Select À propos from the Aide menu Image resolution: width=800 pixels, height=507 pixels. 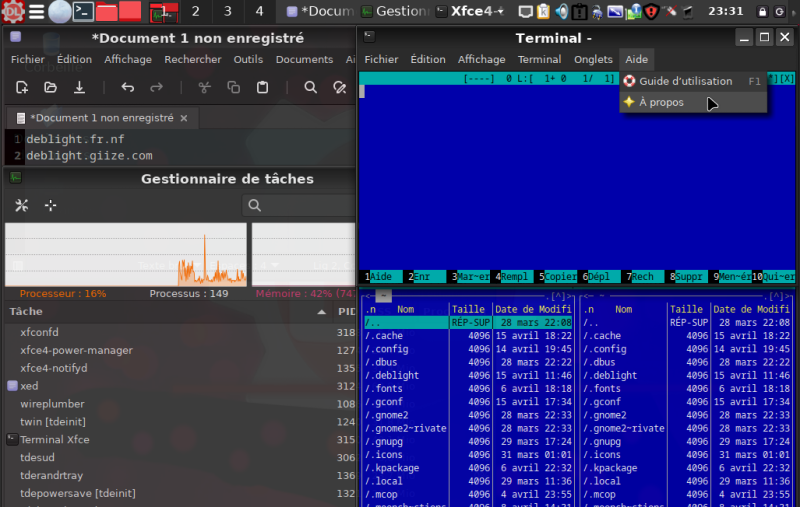tap(661, 102)
